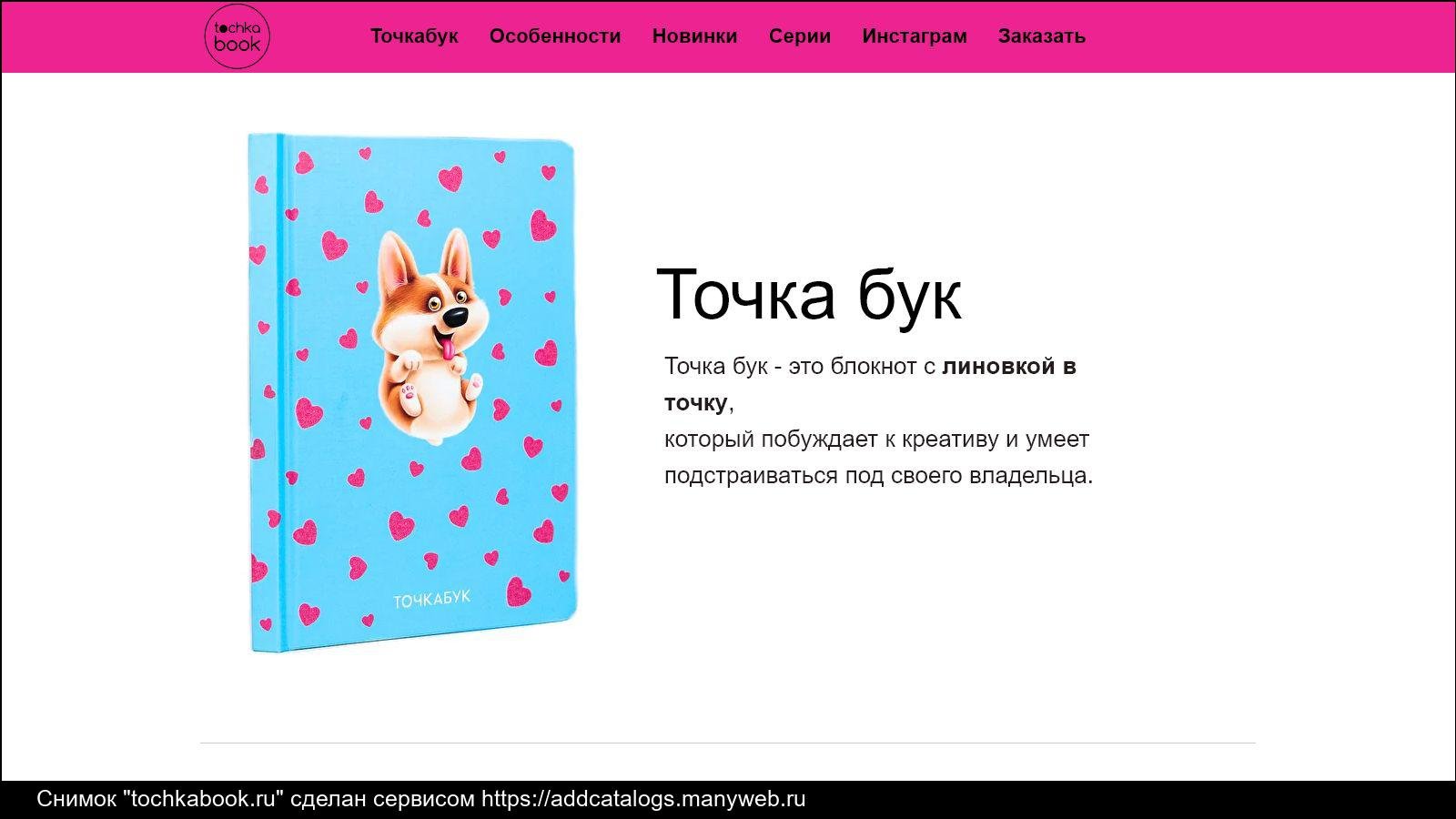
Task: Open the Инстаграм link in header
Action: [915, 36]
